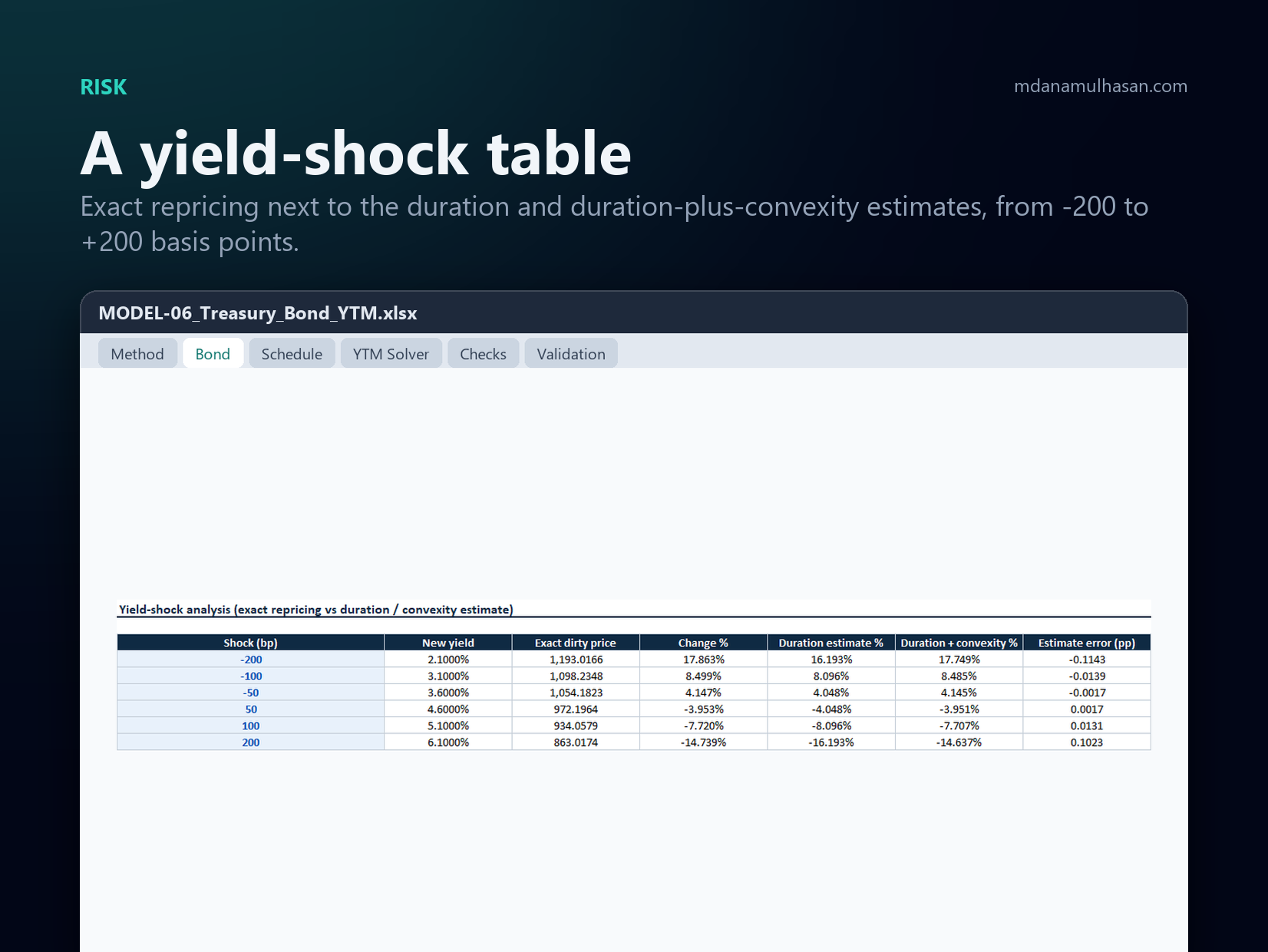Click the 50 shock cell

pyautogui.click(x=250, y=709)
